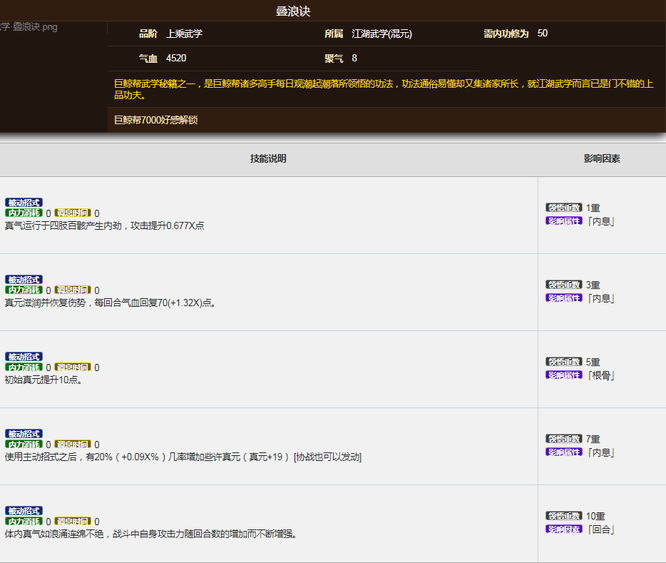
Task: Click the 巨鲸帮7000好感解锁 unlock condition line
Action: pyautogui.click(x=156, y=120)
